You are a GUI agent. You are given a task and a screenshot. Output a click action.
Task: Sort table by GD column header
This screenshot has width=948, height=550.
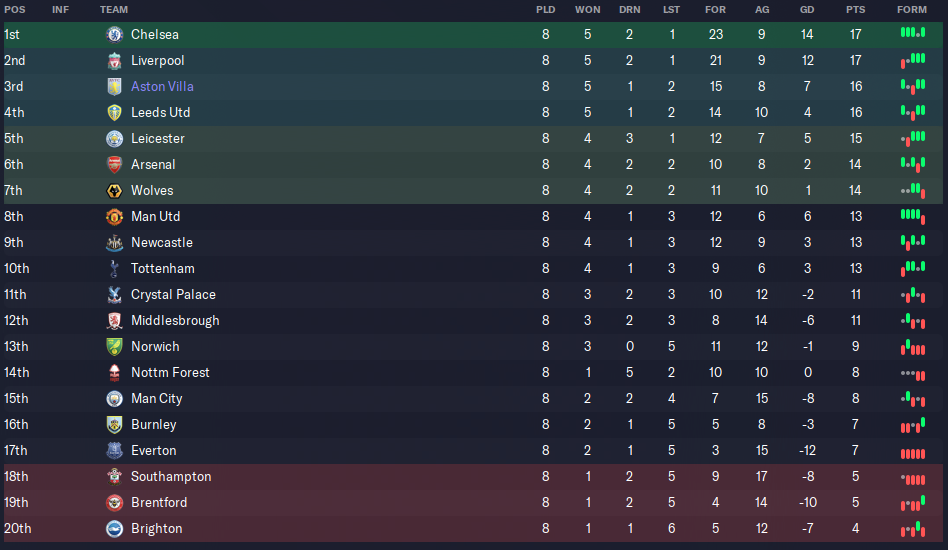tap(807, 10)
